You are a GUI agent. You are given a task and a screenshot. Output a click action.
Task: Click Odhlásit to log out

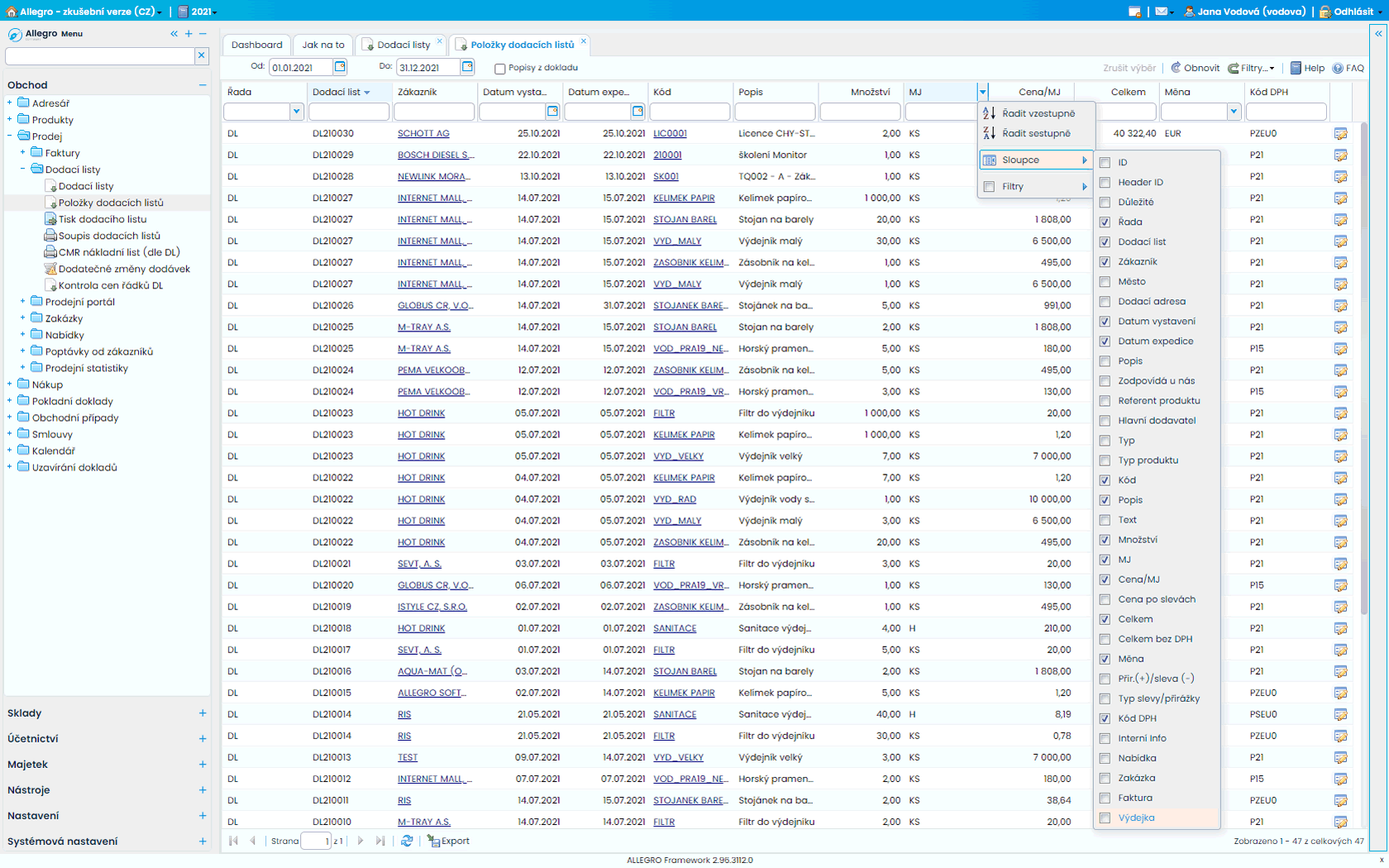pos(1346,12)
